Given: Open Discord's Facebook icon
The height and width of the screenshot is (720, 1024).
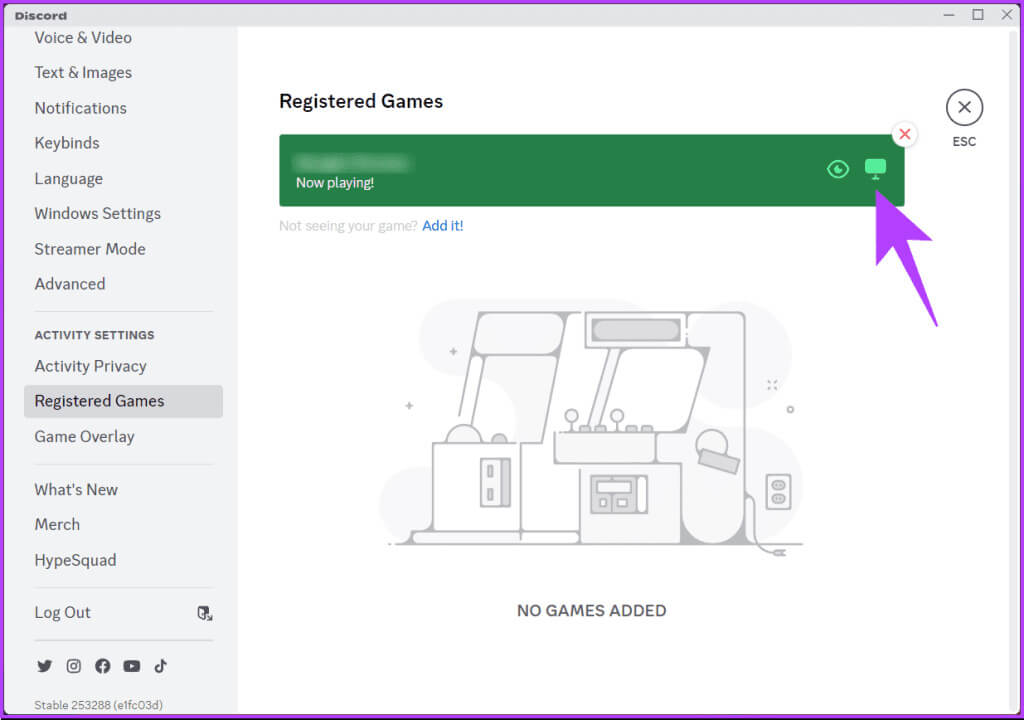Looking at the screenshot, I should 102,666.
